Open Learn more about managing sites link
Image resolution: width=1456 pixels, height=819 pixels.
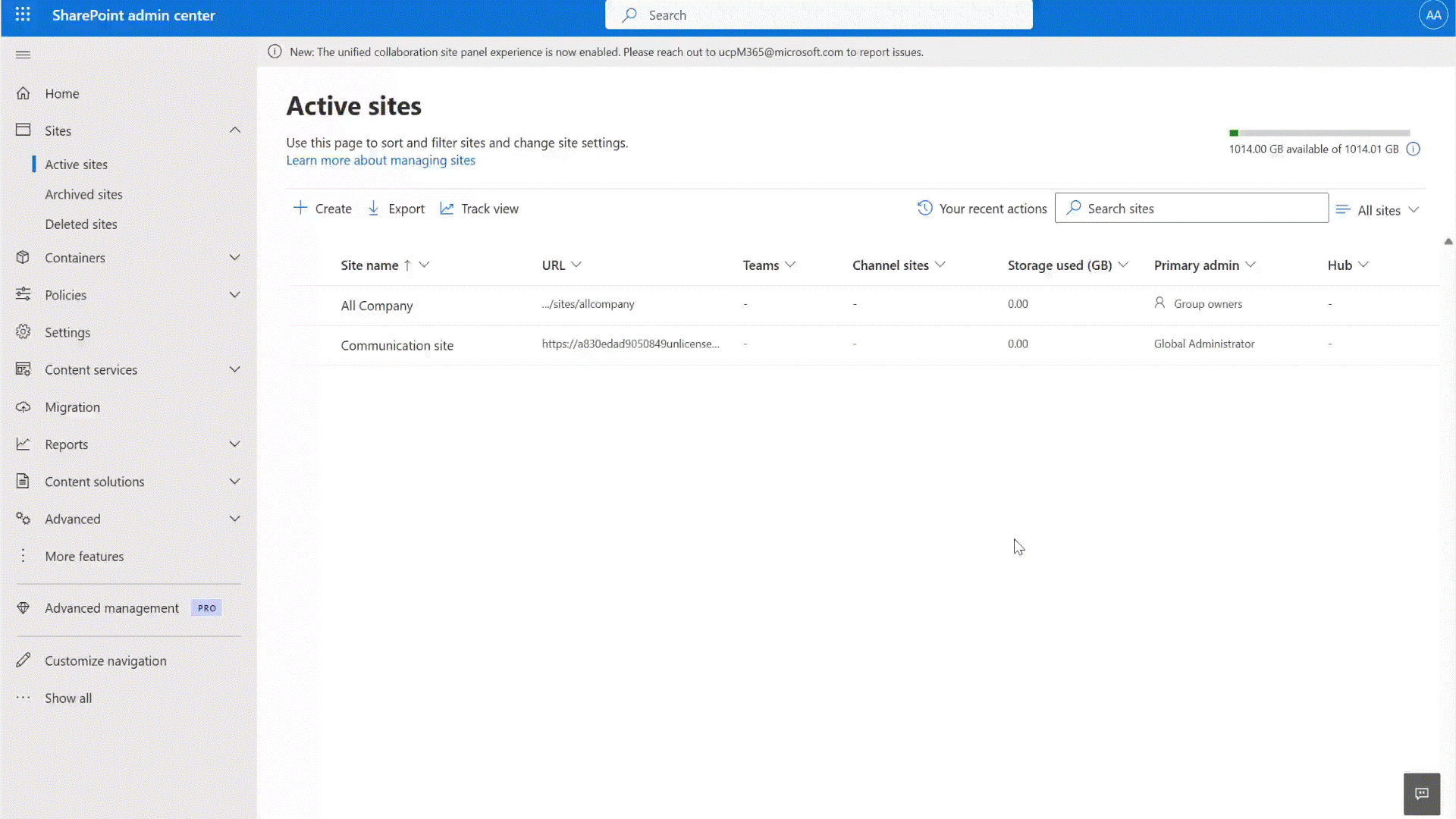coord(381,161)
